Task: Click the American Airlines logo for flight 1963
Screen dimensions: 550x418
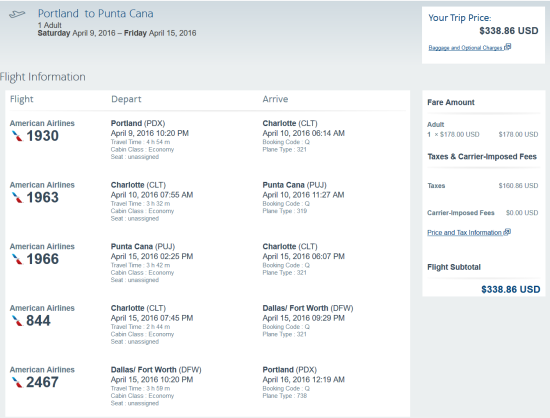Action: point(17,198)
